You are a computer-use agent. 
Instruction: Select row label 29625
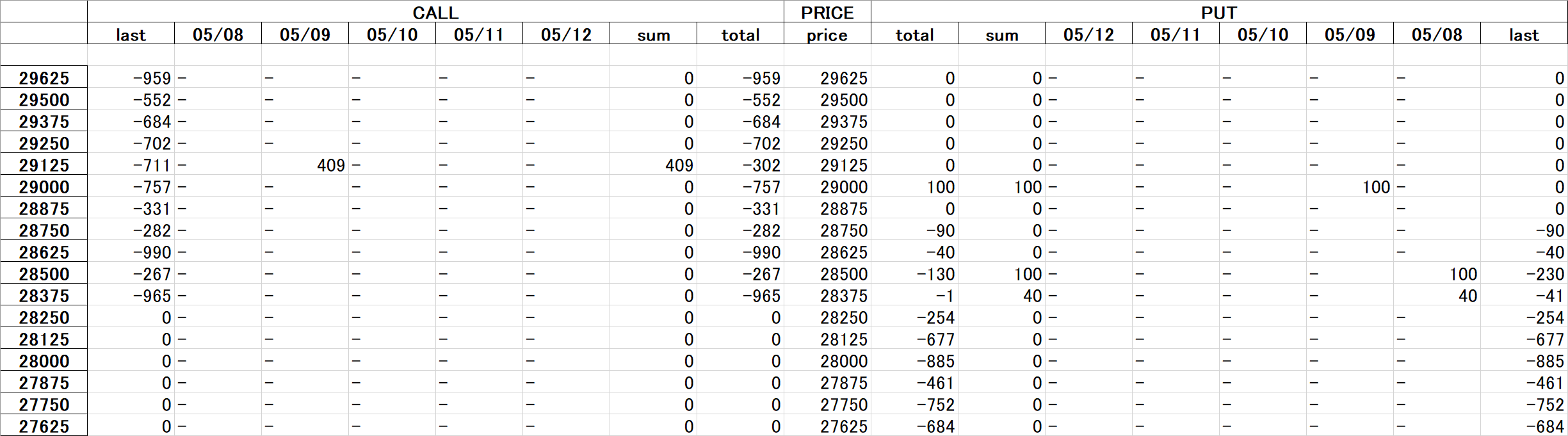[44, 77]
